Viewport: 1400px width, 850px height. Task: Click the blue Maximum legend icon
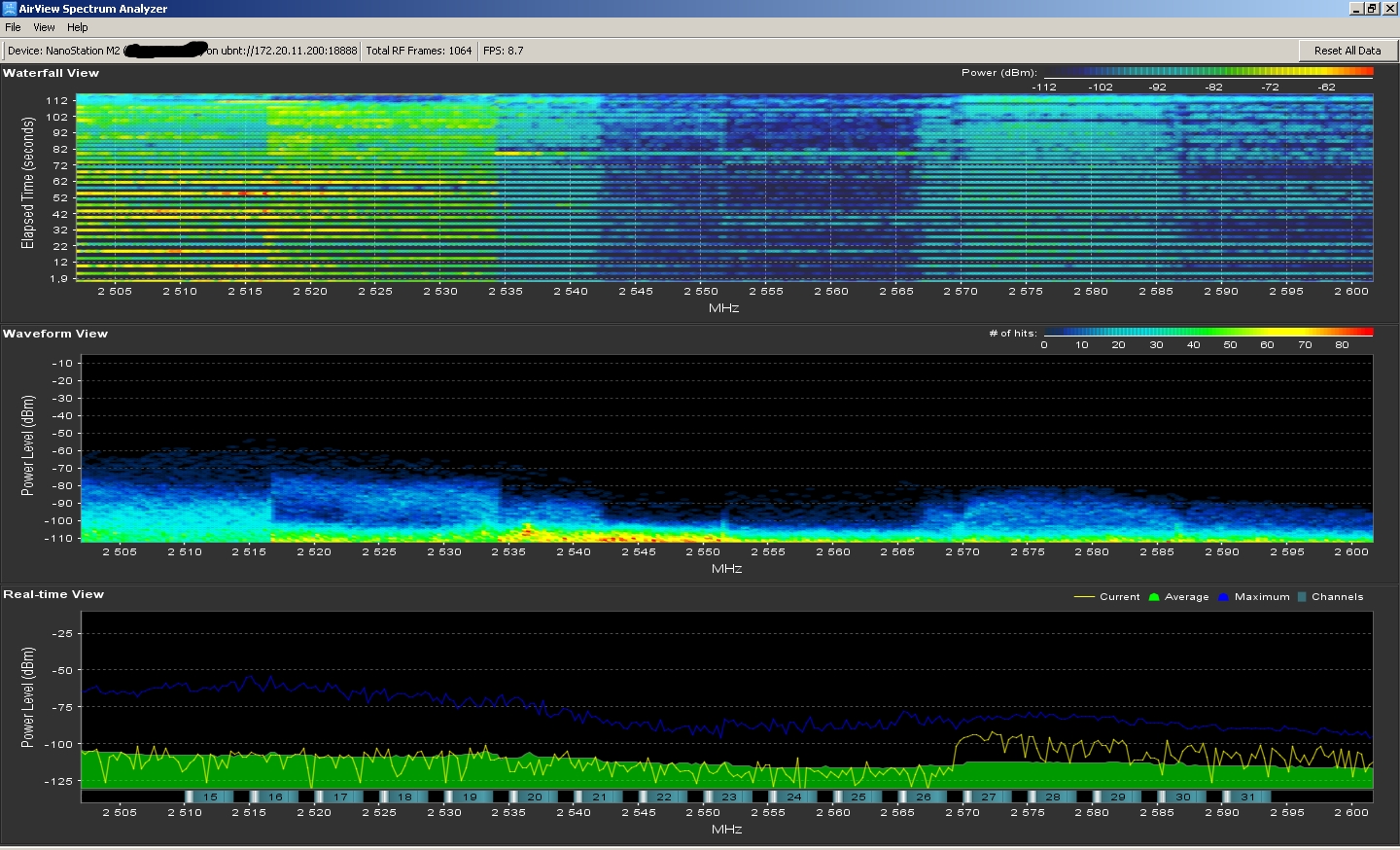tap(1223, 597)
